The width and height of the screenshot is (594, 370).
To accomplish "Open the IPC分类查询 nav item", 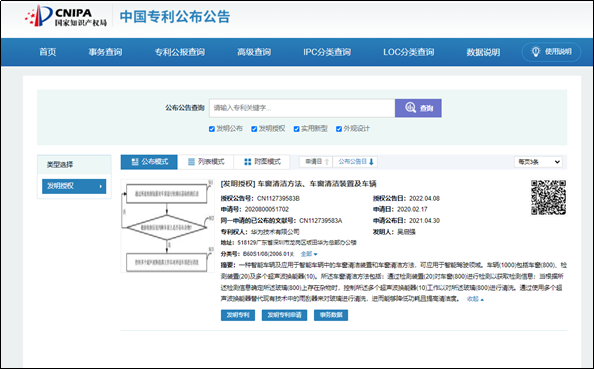I will tap(327, 52).
